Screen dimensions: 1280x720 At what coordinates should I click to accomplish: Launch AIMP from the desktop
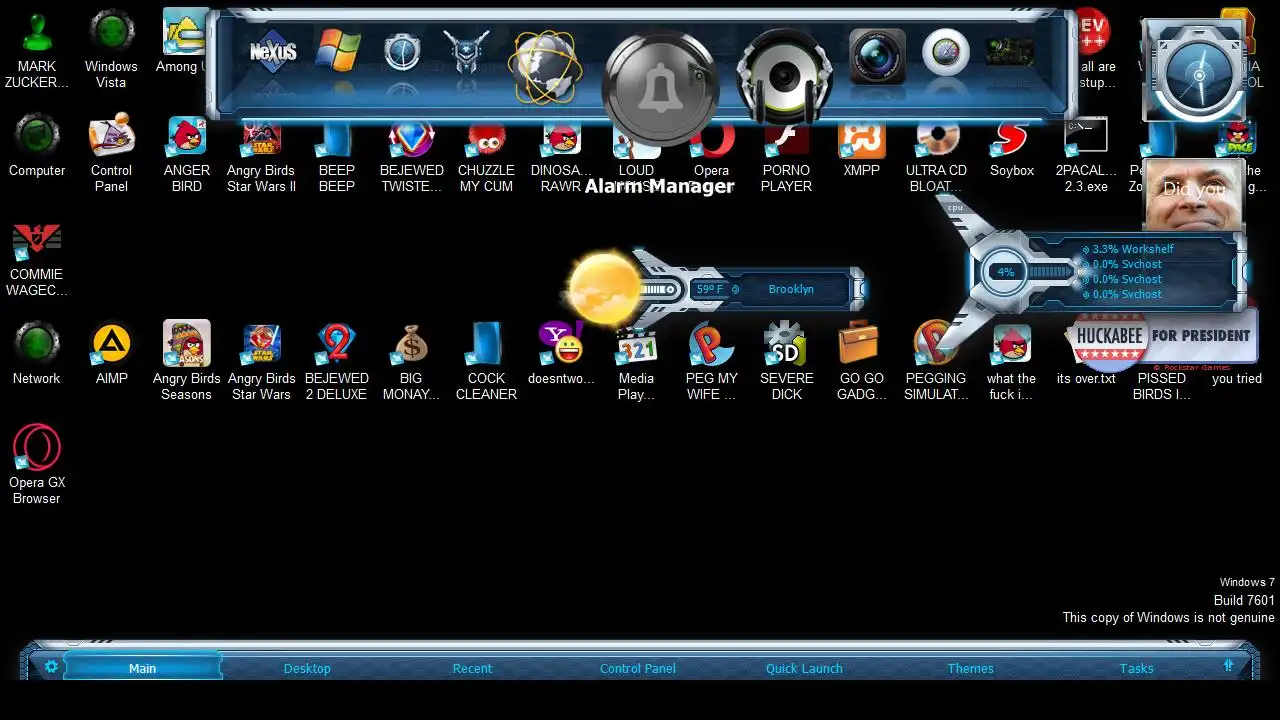[x=111, y=354]
